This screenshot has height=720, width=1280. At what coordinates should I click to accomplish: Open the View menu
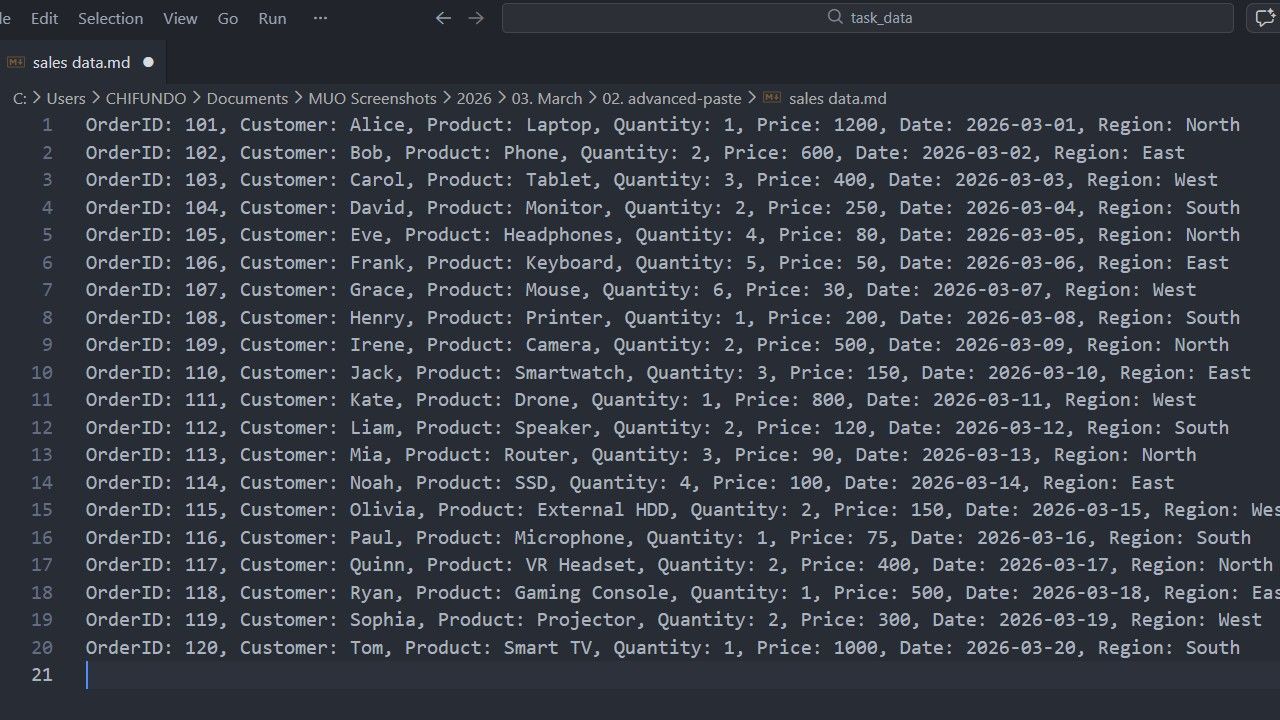click(x=180, y=18)
